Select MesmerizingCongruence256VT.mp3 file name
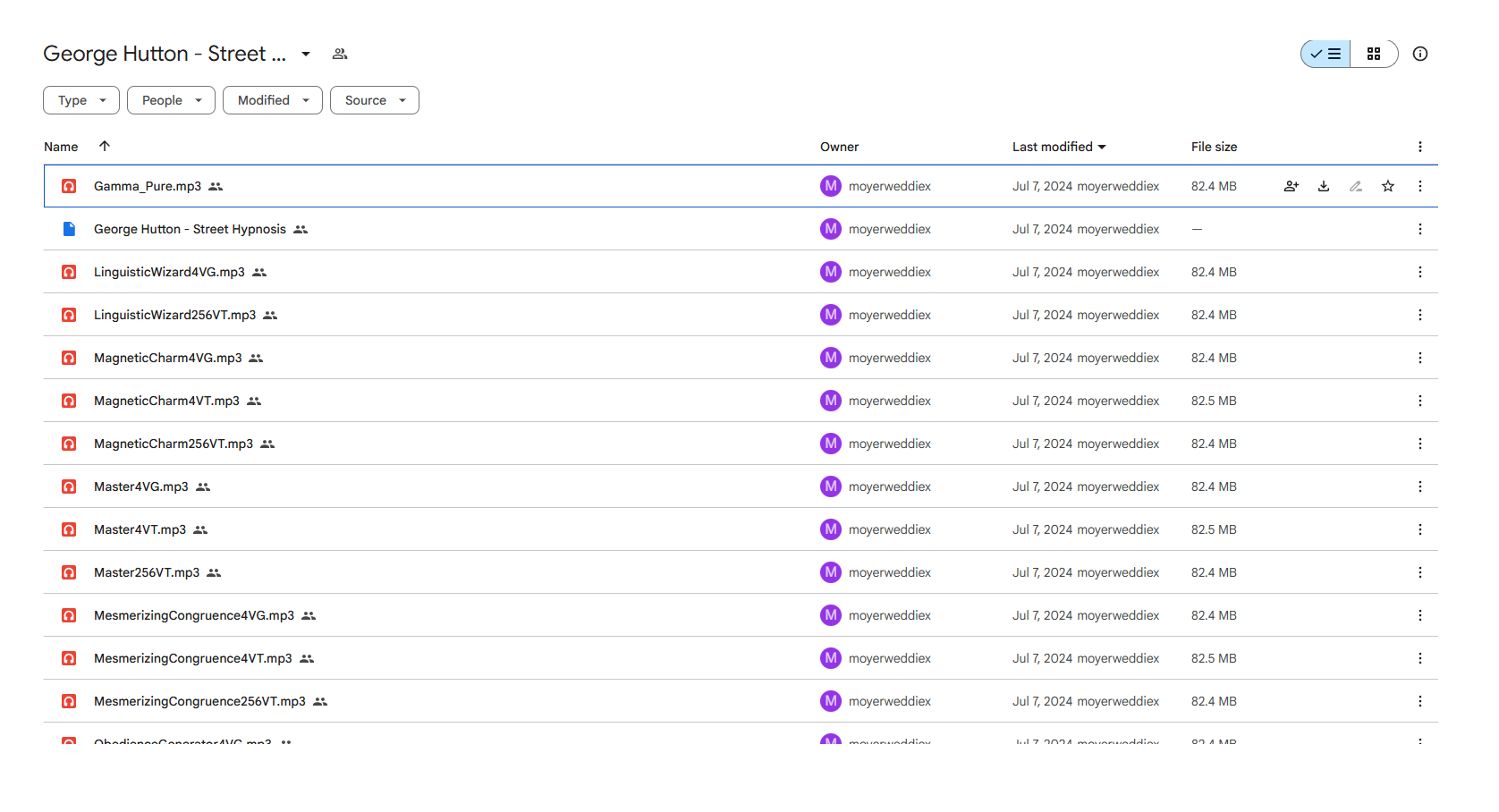The image size is (1499, 812). pos(199,701)
